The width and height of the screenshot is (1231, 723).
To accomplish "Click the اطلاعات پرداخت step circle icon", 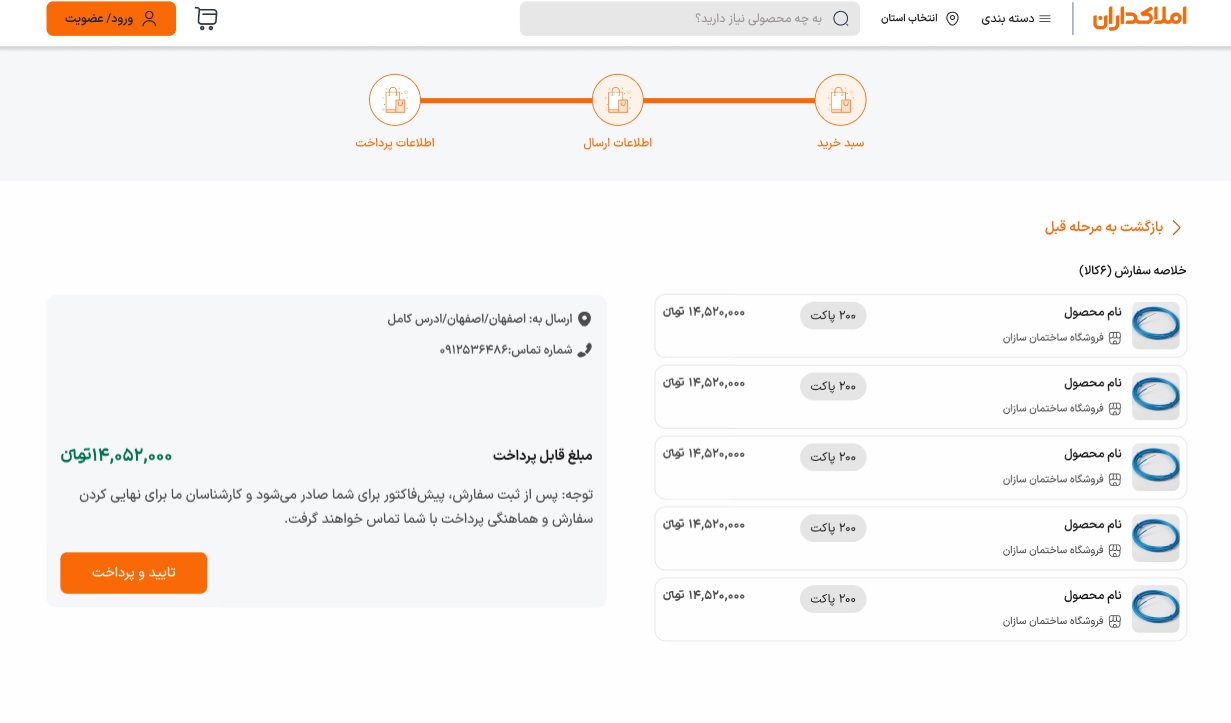I will click(x=394, y=100).
